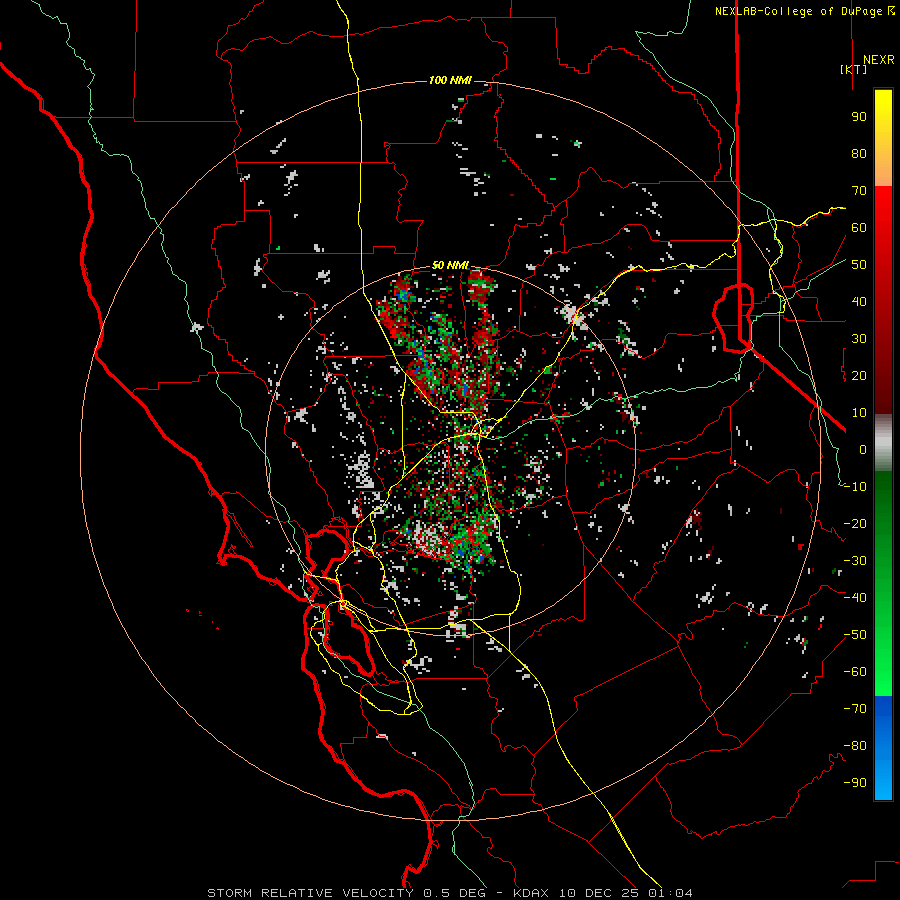900x900 pixels.
Task: Click the 90 value on velocity scale
Action: 859,117
